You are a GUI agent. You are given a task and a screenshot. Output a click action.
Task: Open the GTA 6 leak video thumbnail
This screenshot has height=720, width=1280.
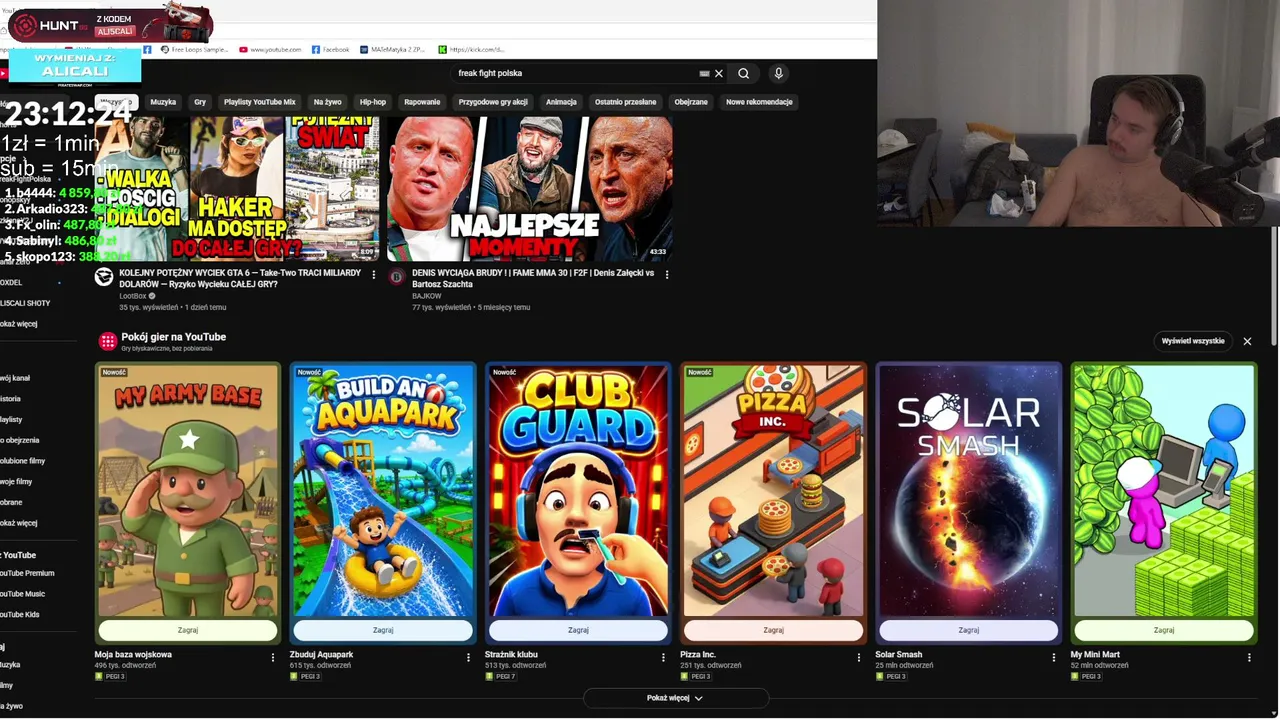click(237, 188)
